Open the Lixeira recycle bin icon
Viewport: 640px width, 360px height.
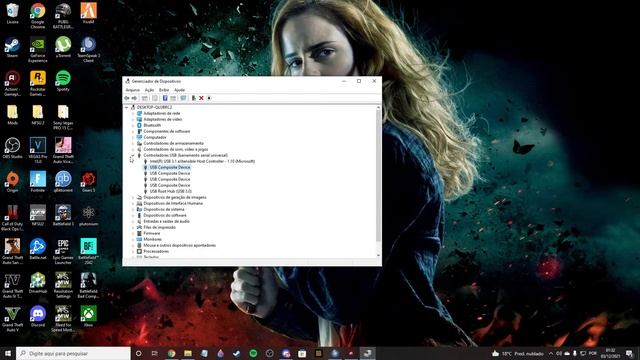pyautogui.click(x=12, y=13)
